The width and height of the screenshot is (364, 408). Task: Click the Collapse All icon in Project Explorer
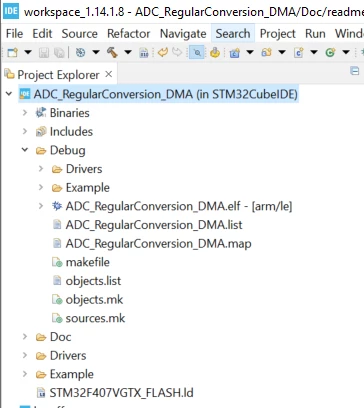tap(355, 71)
